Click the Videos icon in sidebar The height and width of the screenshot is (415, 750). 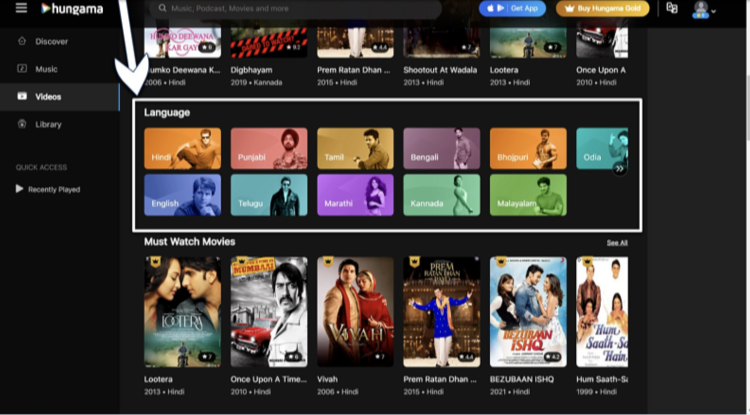(22, 96)
